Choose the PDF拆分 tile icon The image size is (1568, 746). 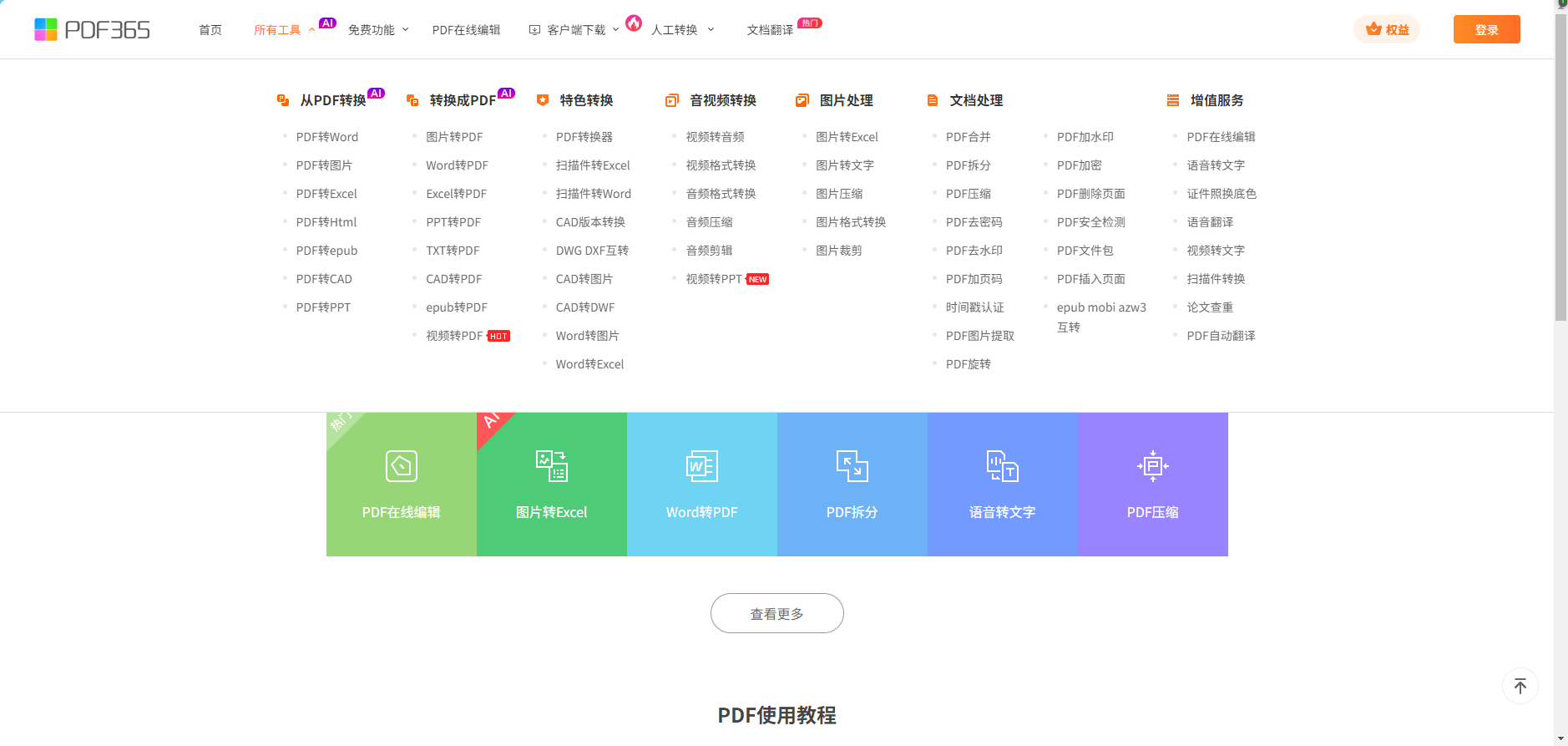click(x=852, y=466)
